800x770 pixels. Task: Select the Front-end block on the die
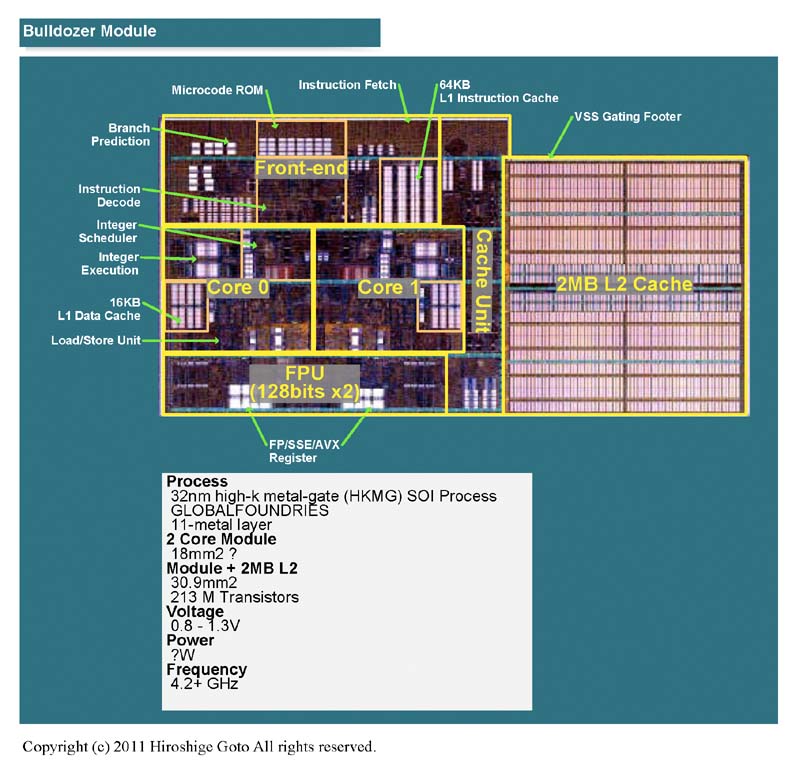(301, 168)
